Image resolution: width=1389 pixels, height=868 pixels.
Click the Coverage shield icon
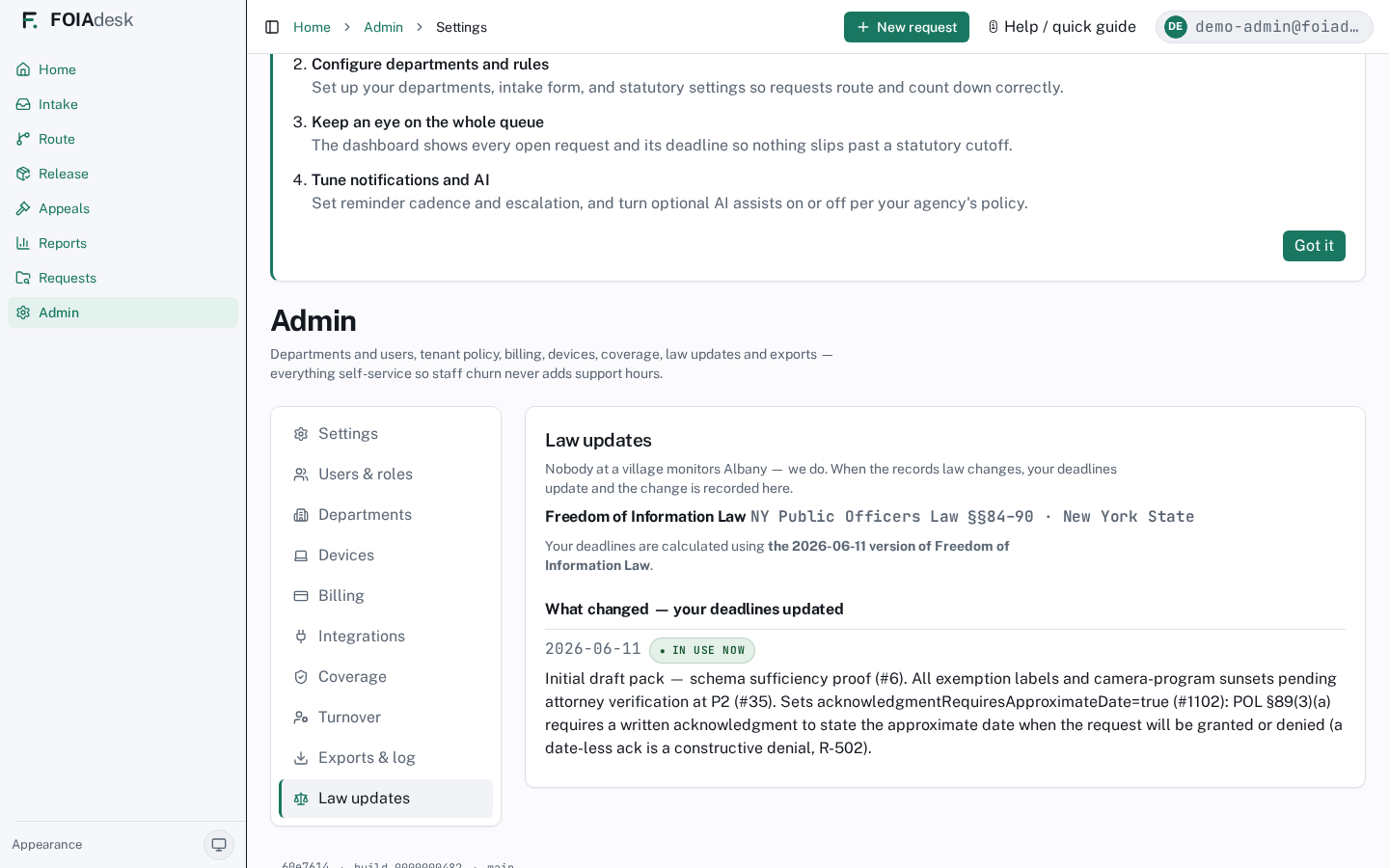tap(301, 677)
